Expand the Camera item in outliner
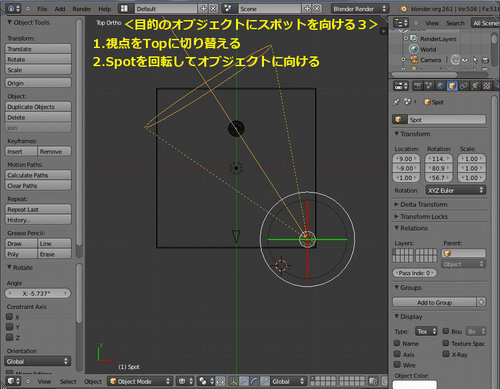 (x=403, y=60)
